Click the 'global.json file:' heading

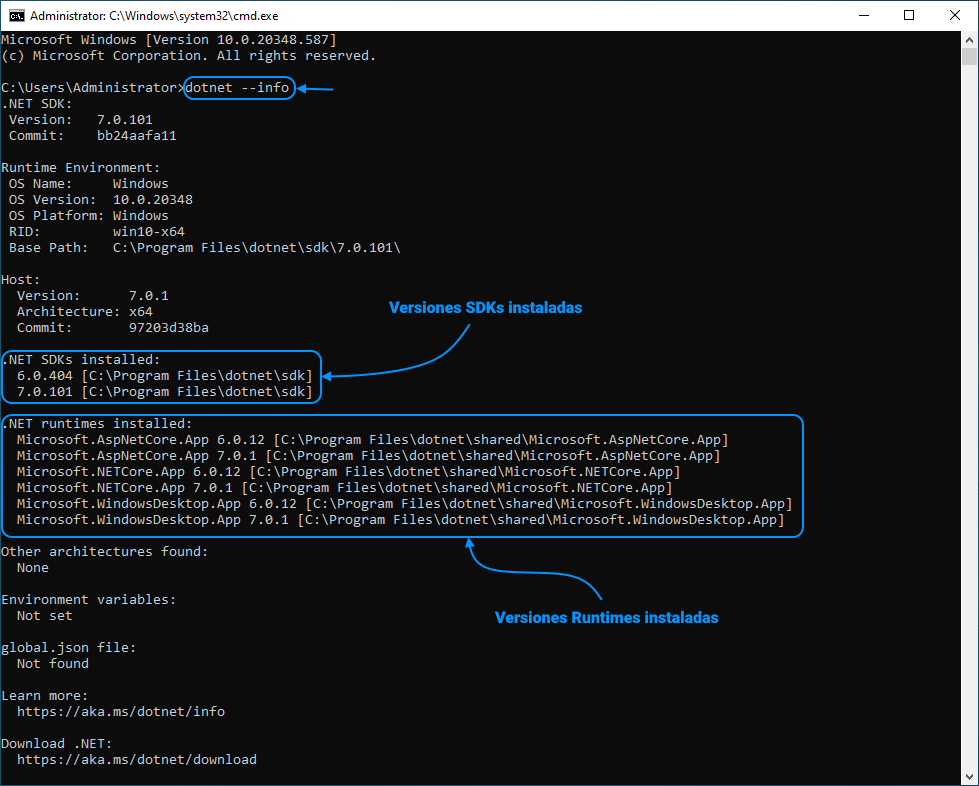(x=69, y=647)
